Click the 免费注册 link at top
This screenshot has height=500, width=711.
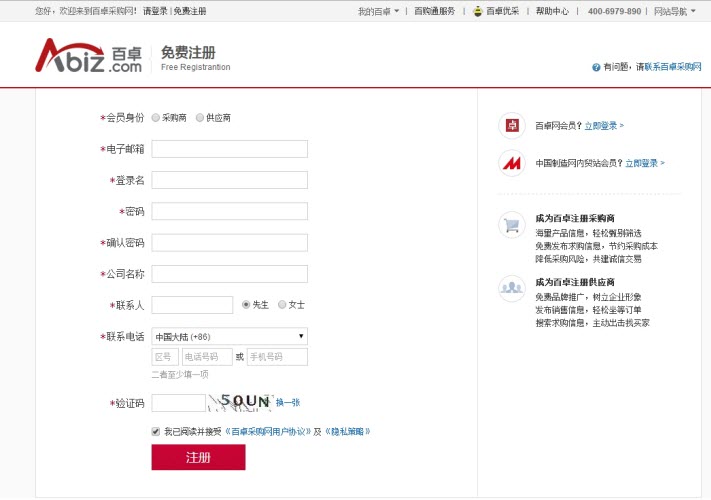click(x=190, y=11)
